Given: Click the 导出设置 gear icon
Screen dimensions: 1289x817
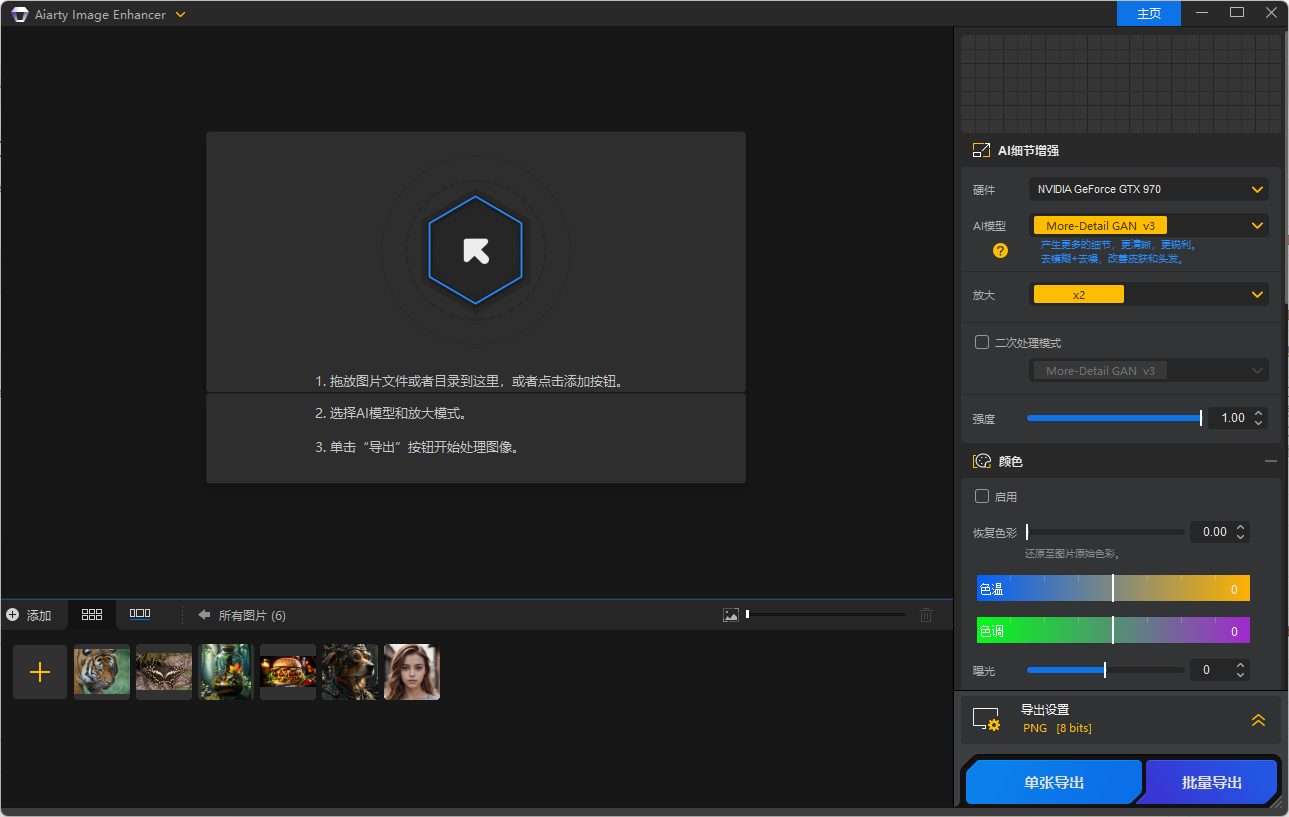Looking at the screenshot, I should [x=986, y=719].
